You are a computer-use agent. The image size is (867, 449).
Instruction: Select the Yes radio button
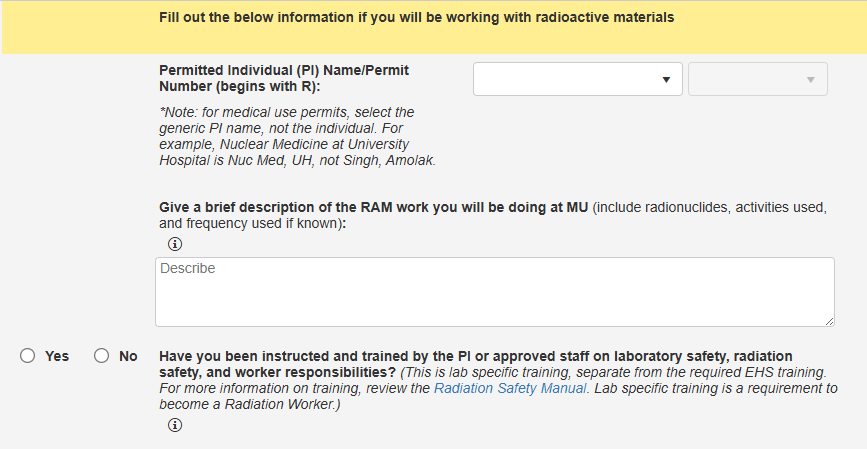tap(27, 356)
